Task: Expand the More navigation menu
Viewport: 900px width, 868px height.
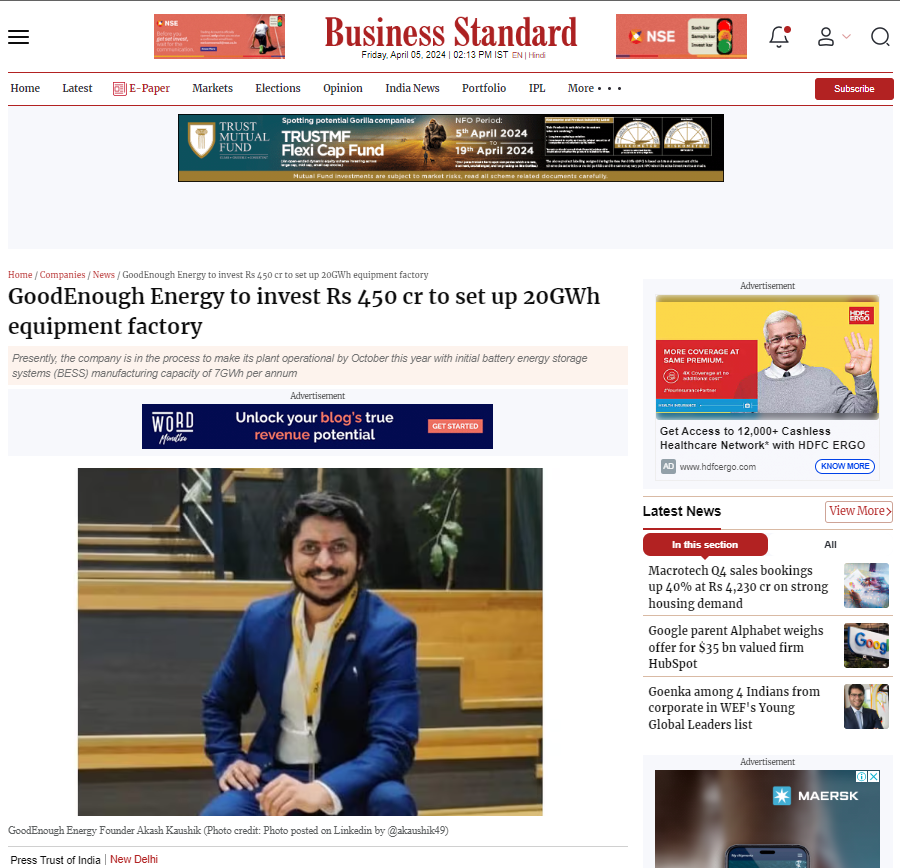Action: (x=594, y=88)
